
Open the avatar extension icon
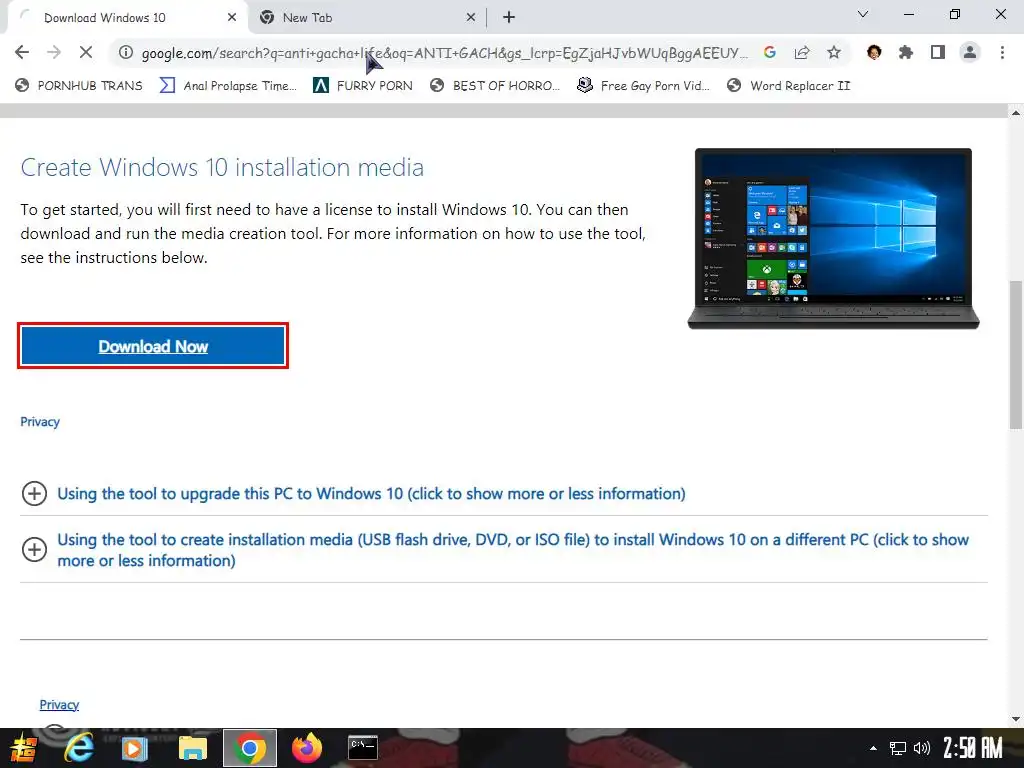[x=874, y=52]
